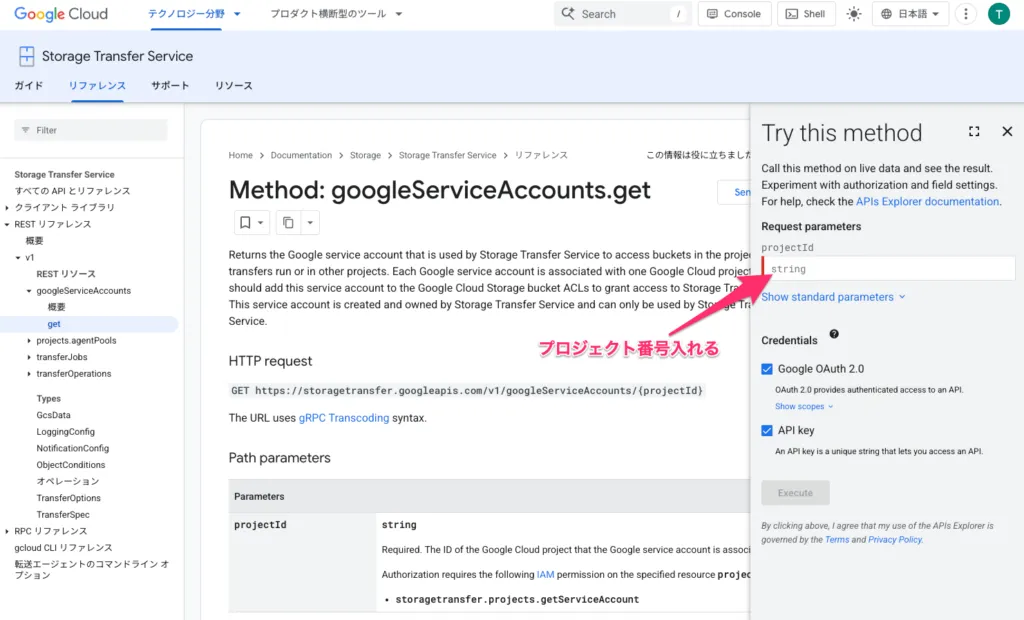The height and width of the screenshot is (620, 1024).
Task: Open the 日本語 language selector
Action: click(x=910, y=14)
